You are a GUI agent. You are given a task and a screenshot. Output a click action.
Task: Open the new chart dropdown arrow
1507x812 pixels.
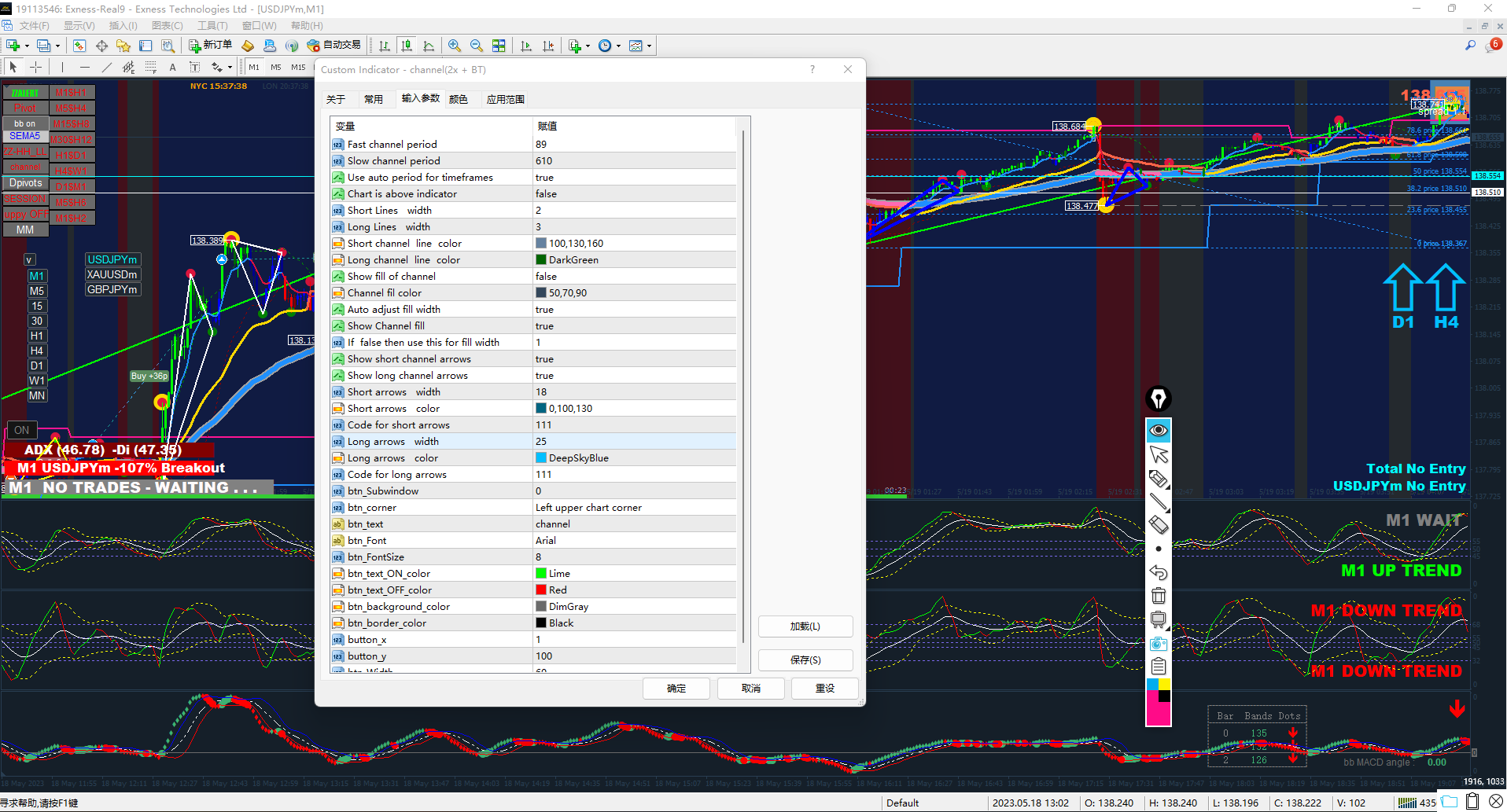pos(27,46)
